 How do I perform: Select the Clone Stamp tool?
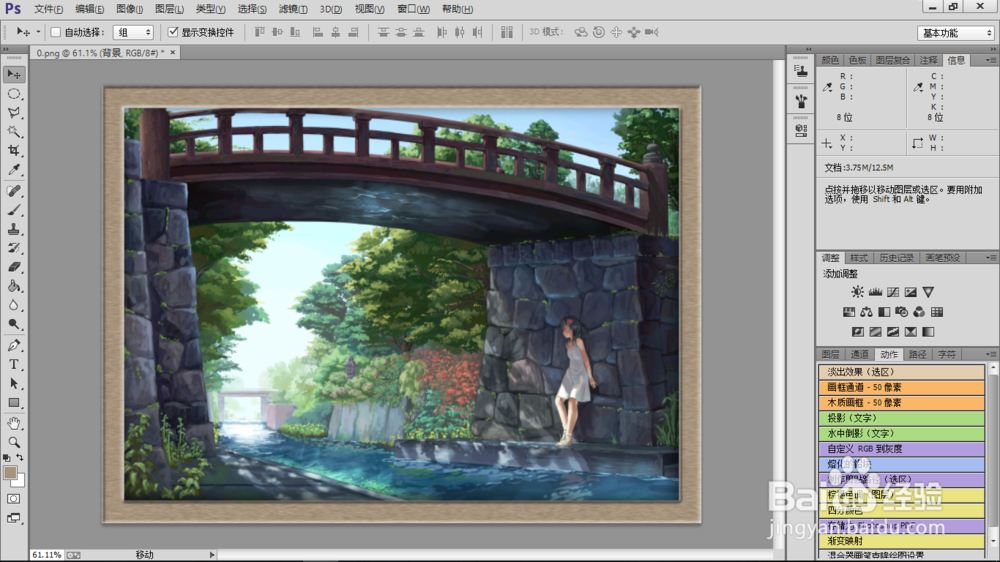point(13,229)
